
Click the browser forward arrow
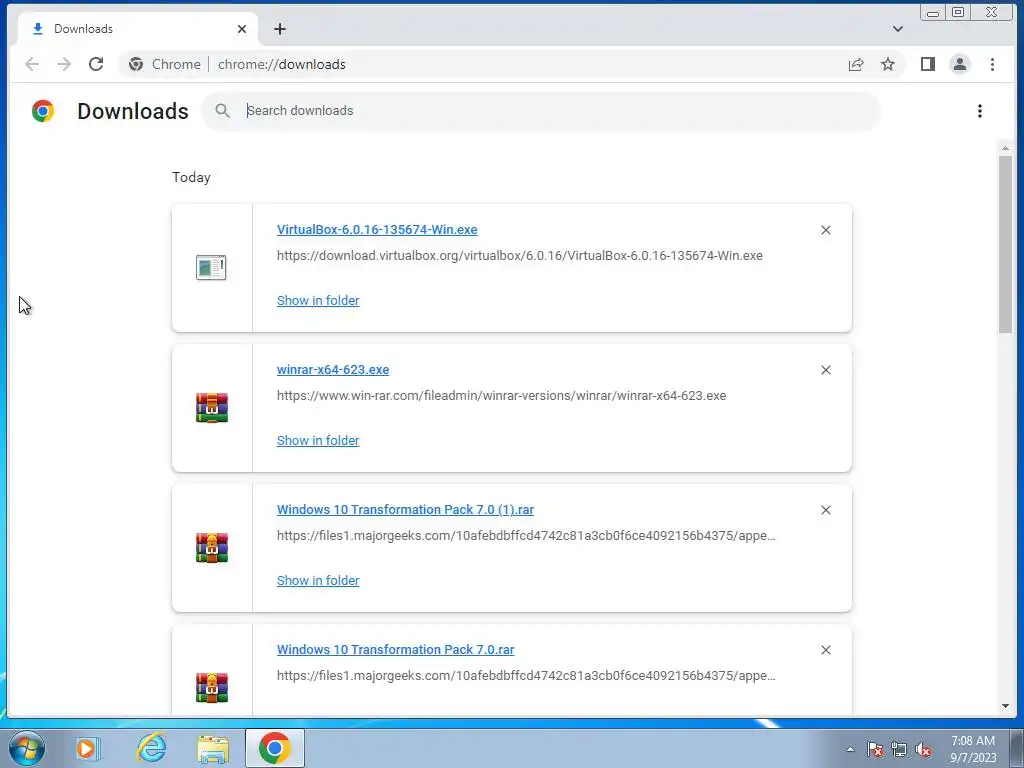coord(64,64)
